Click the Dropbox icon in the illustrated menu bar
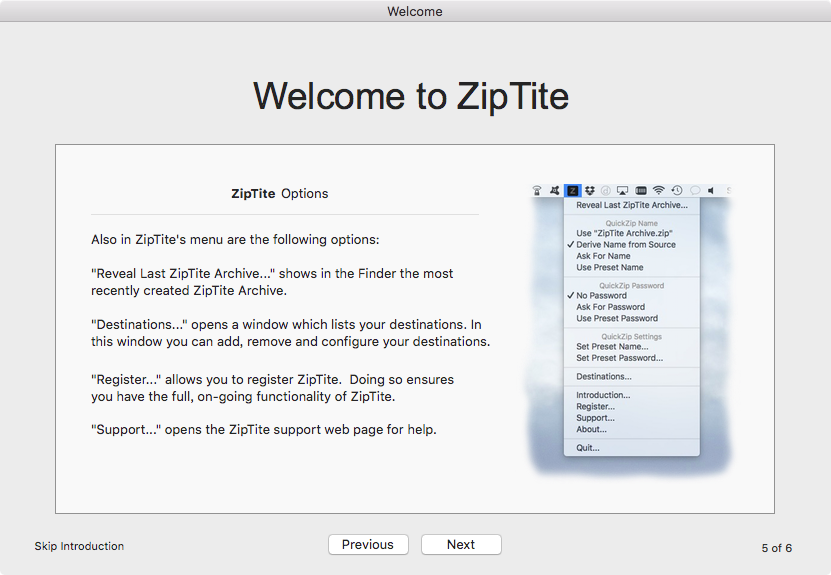The height and width of the screenshot is (575, 831). point(590,190)
